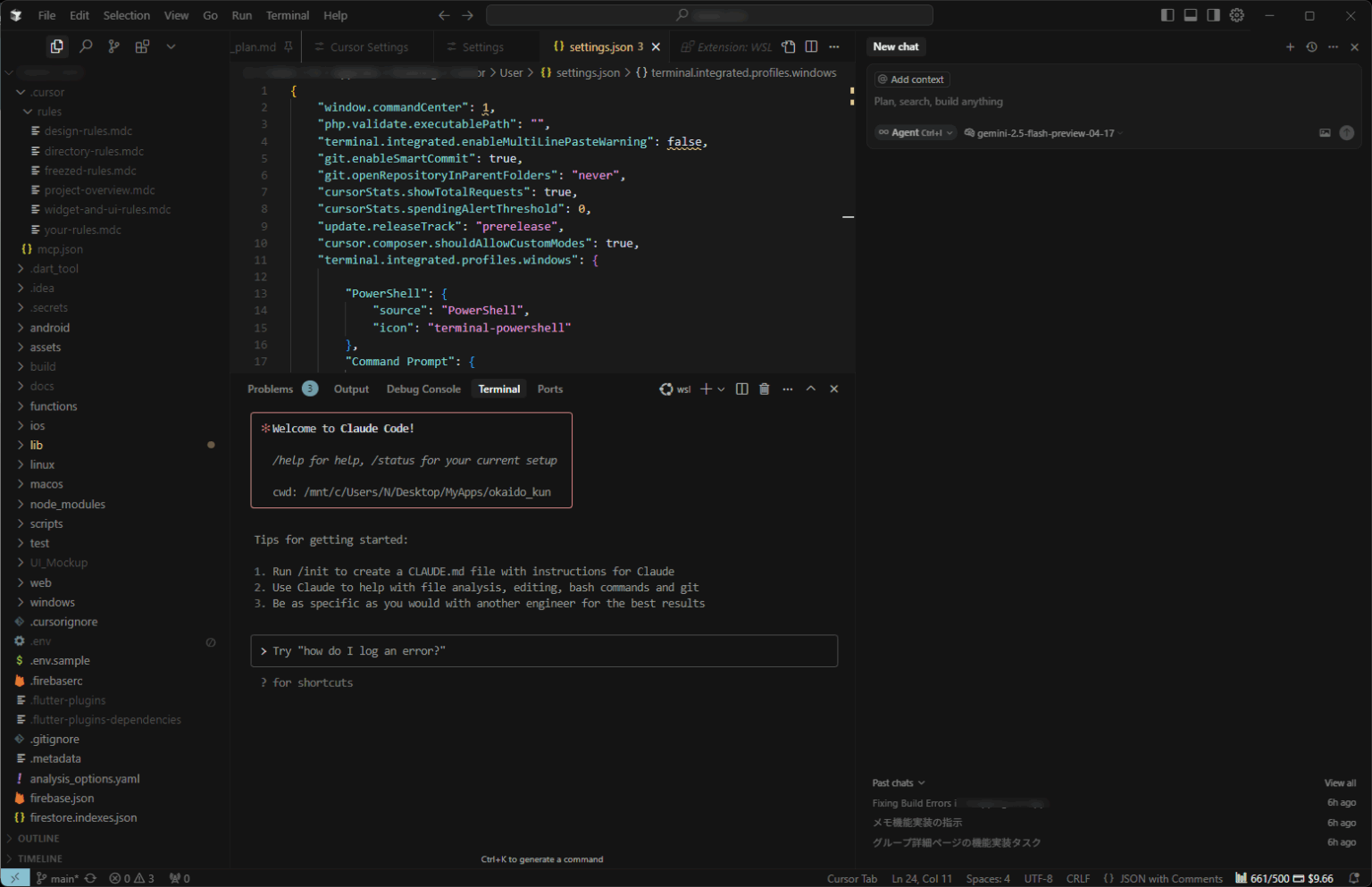The height and width of the screenshot is (887, 1372).
Task: Click the Claude Code prompt input box
Action: coord(544,651)
